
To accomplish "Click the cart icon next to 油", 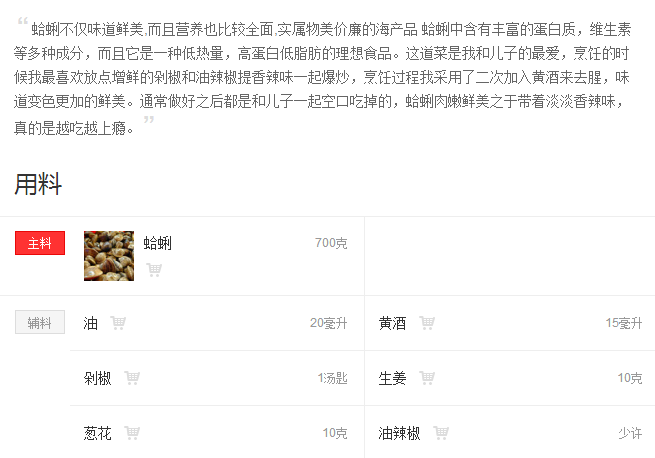I will [x=118, y=323].
